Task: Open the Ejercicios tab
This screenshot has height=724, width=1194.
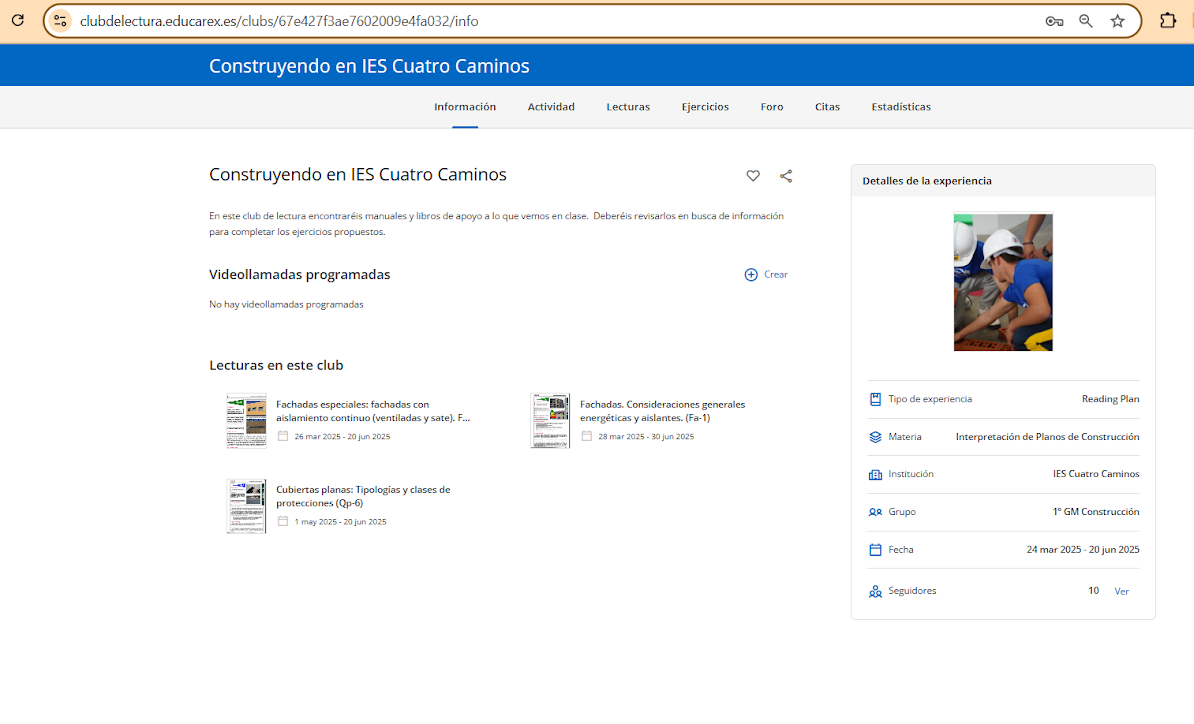Action: point(705,107)
